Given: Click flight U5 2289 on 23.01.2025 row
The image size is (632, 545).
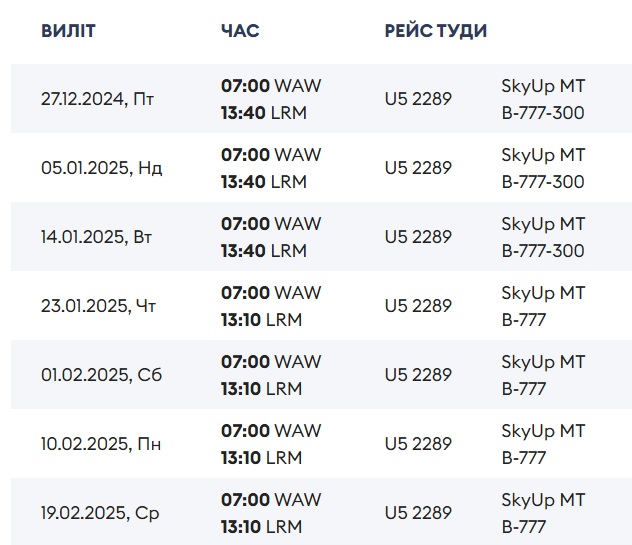Looking at the screenshot, I should [x=418, y=306].
